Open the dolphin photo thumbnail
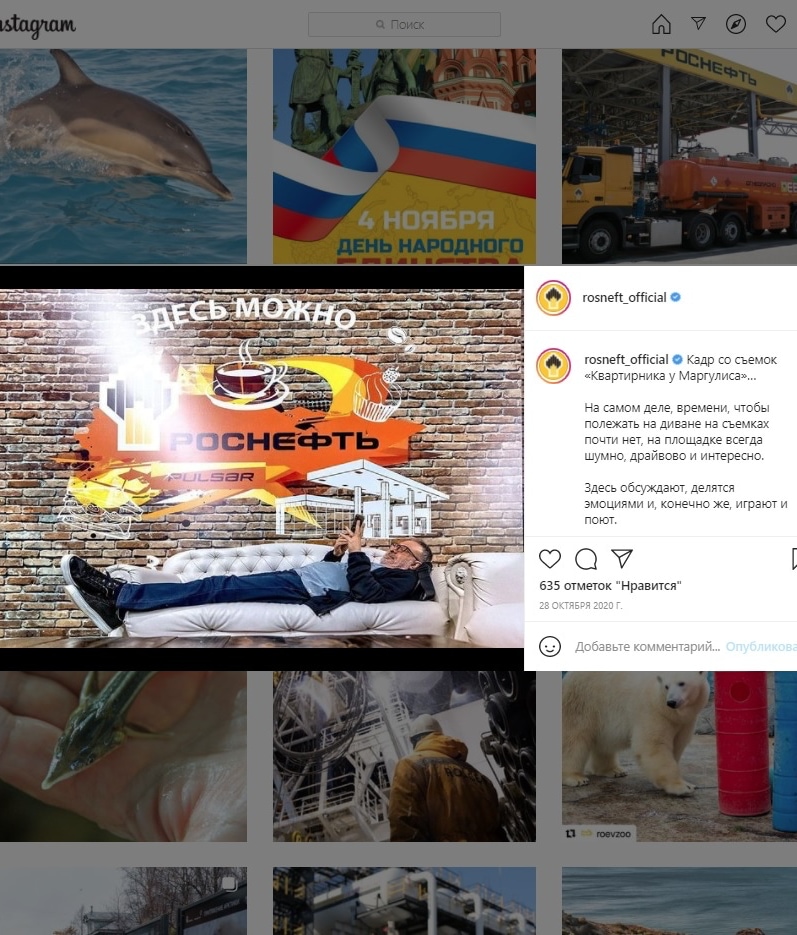 123,156
